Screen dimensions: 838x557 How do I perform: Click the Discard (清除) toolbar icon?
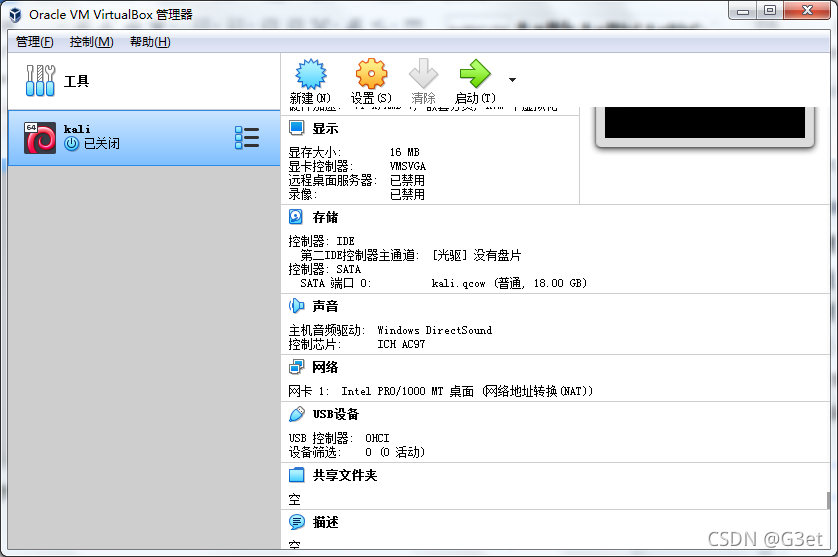pos(423,73)
